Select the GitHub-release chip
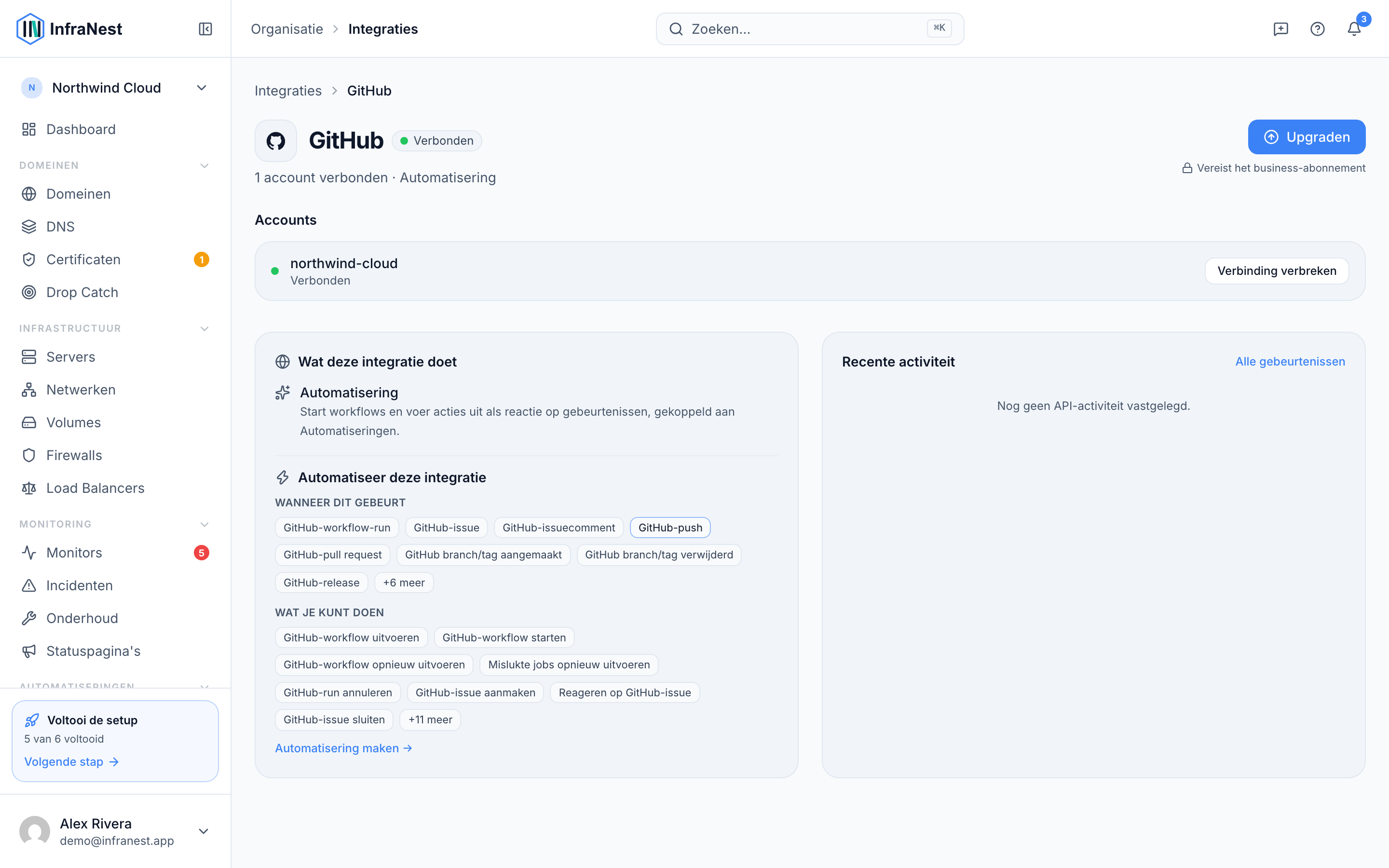Screen dimensions: 1389x868 [x=321, y=583]
